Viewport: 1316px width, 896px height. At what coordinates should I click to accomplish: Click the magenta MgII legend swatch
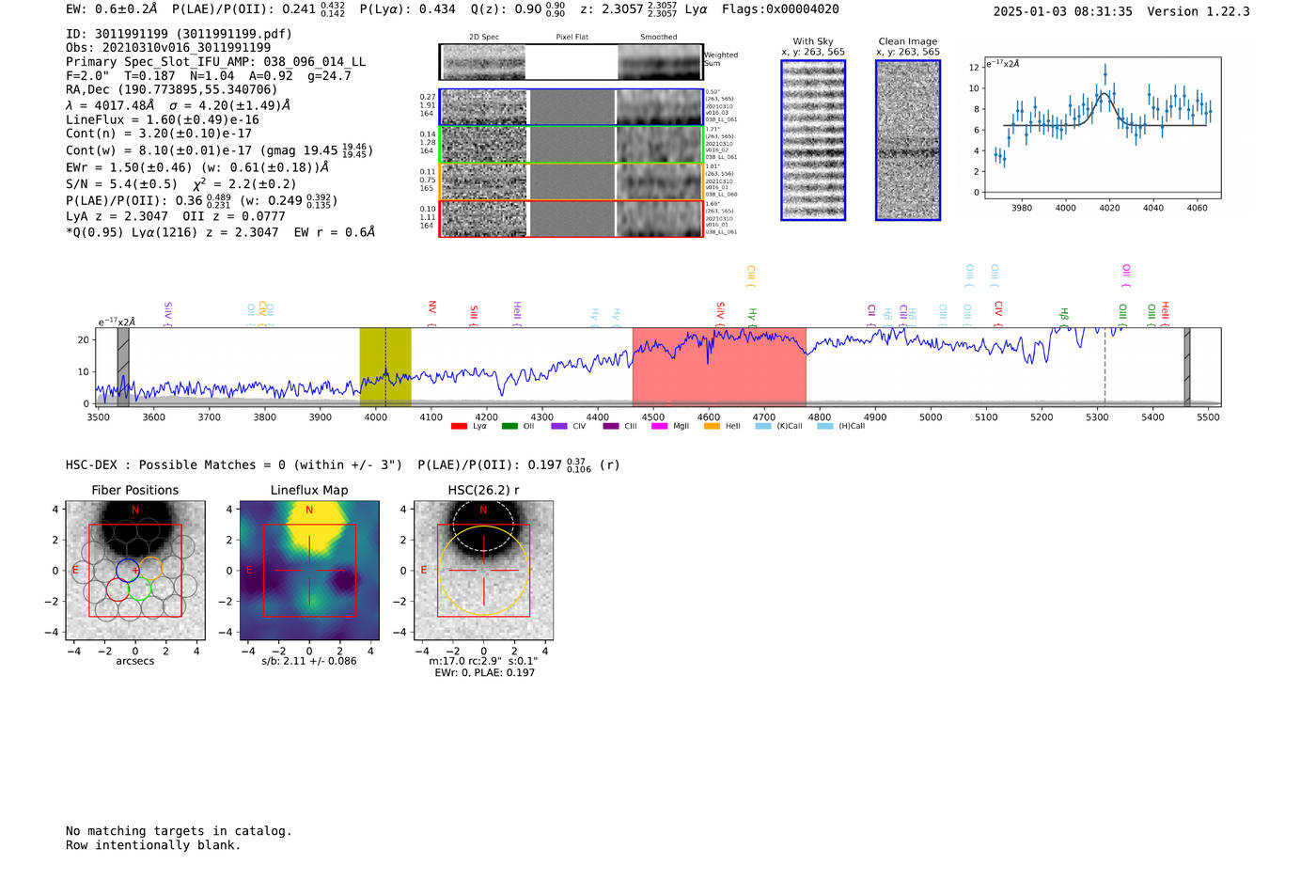coord(659,426)
